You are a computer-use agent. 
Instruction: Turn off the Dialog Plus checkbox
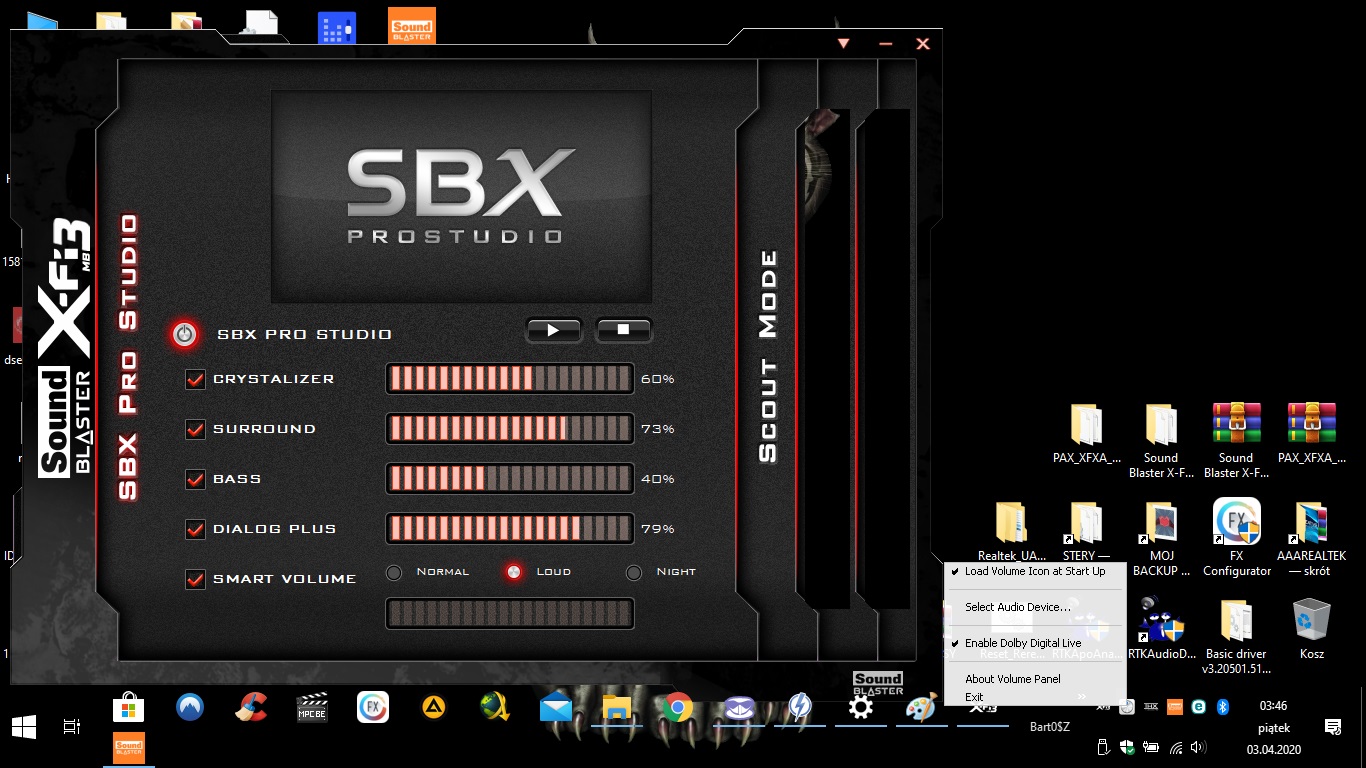click(x=195, y=529)
